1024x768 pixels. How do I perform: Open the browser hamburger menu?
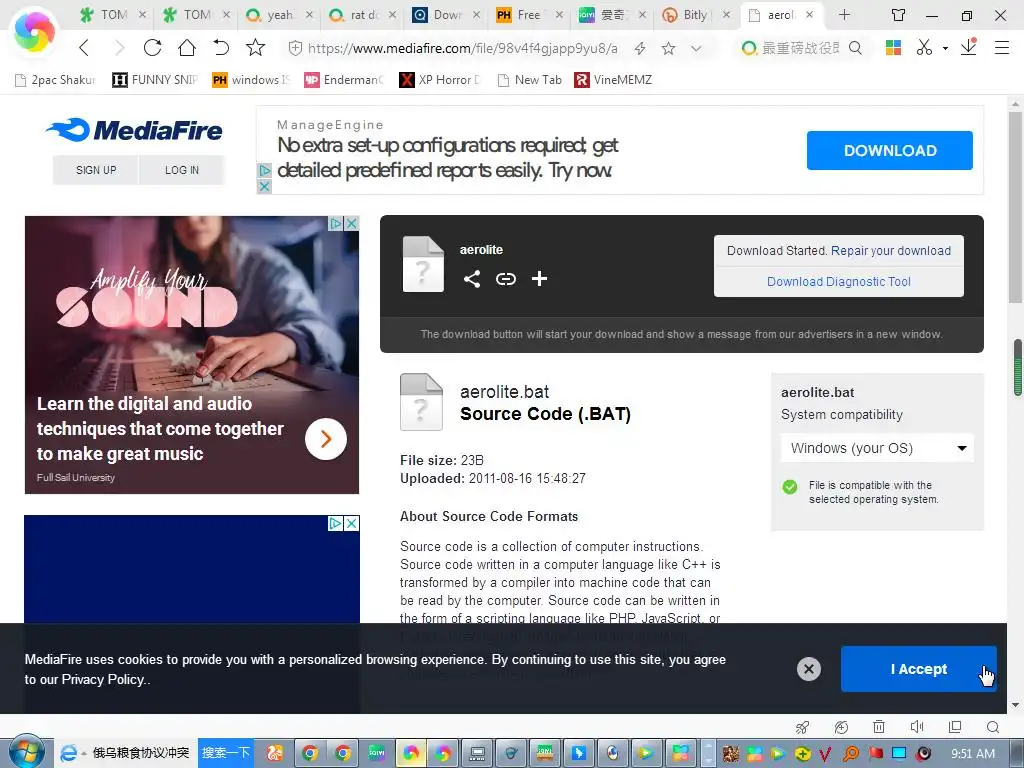[x=1002, y=48]
